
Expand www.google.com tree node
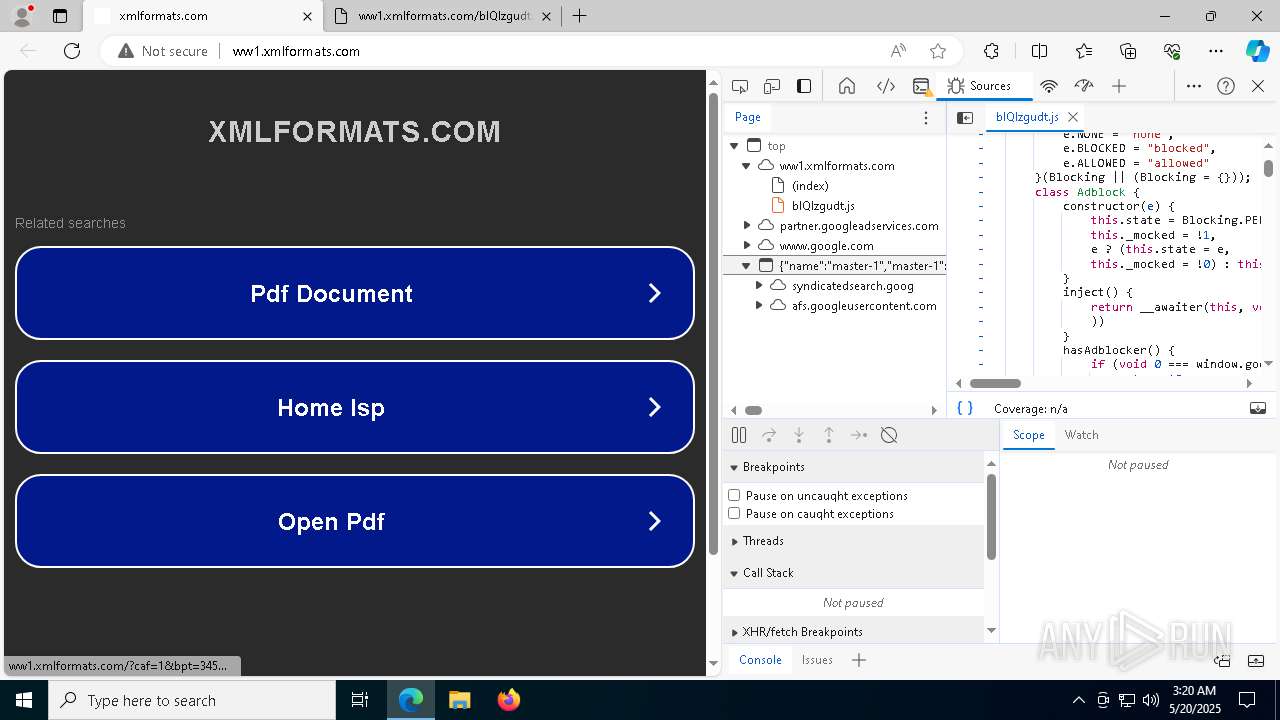(x=746, y=246)
